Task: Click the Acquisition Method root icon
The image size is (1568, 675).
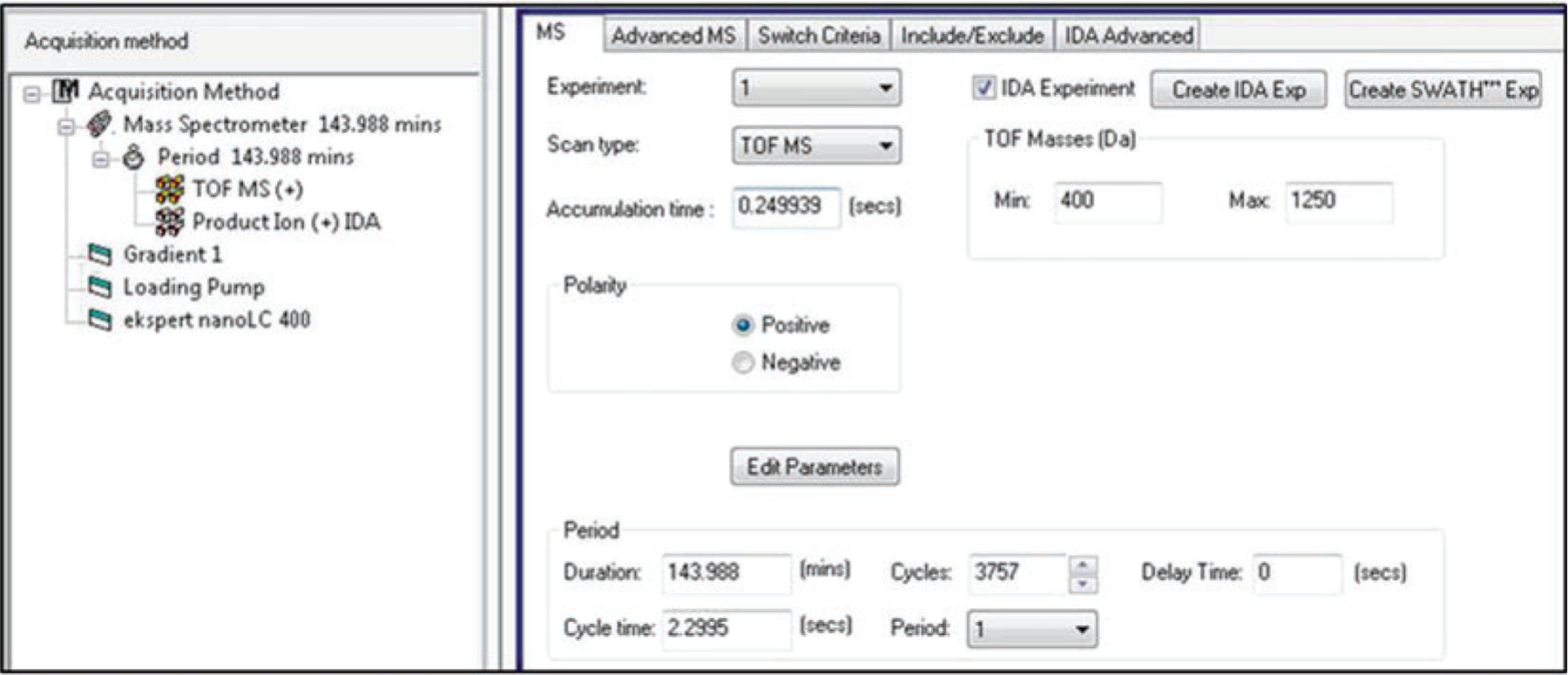Action: (66, 91)
